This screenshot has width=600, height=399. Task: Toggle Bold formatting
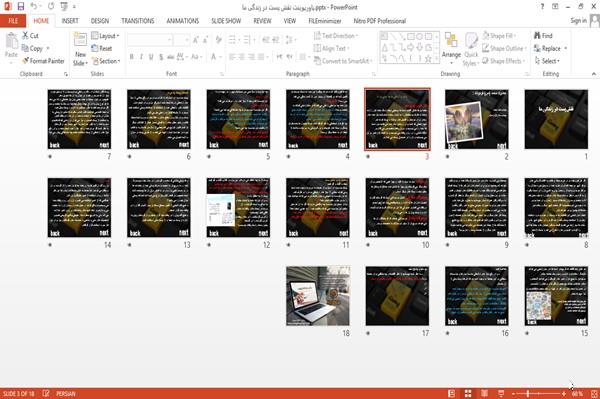pyautogui.click(x=132, y=57)
